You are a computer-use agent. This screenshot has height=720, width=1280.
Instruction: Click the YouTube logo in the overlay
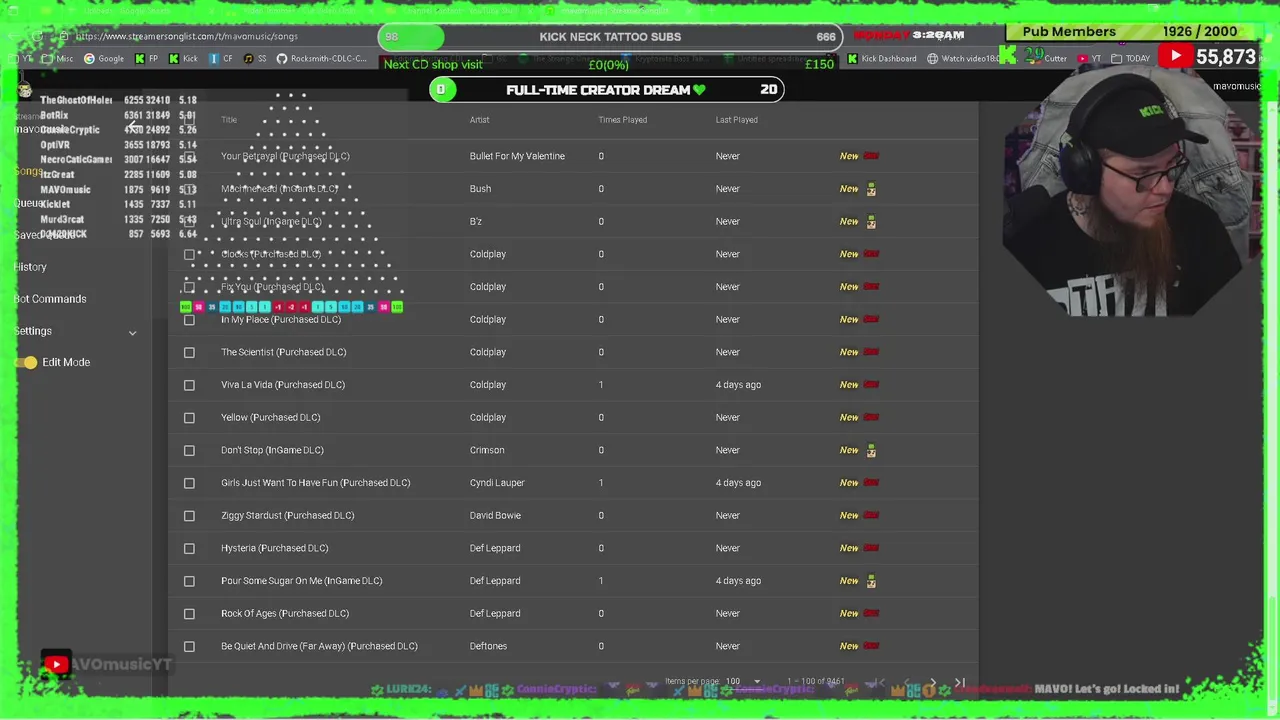coord(1176,56)
